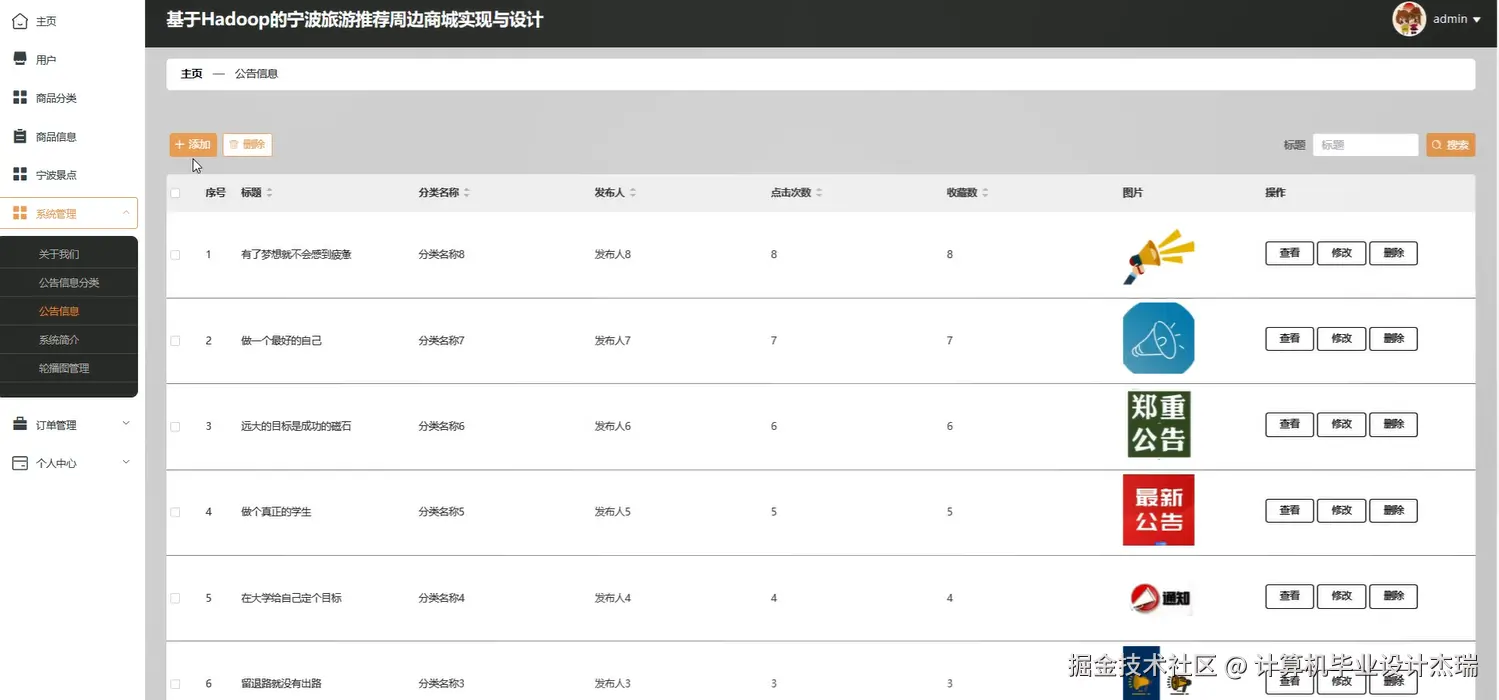Viewport: 1499px width, 700px height.
Task: Click 查看 for row 做个真正的学生
Action: click(1289, 510)
